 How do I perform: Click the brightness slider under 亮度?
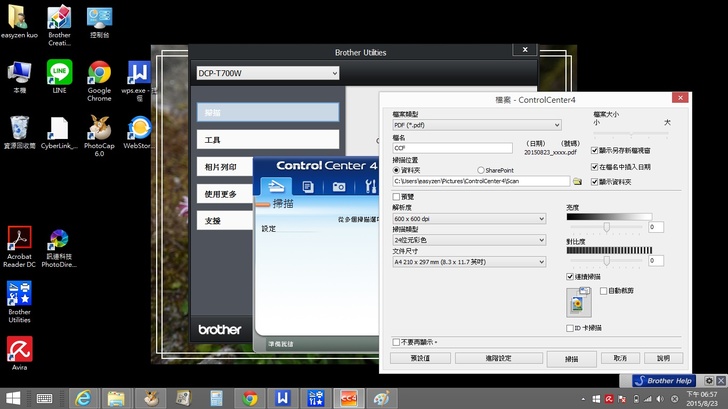(x=606, y=227)
